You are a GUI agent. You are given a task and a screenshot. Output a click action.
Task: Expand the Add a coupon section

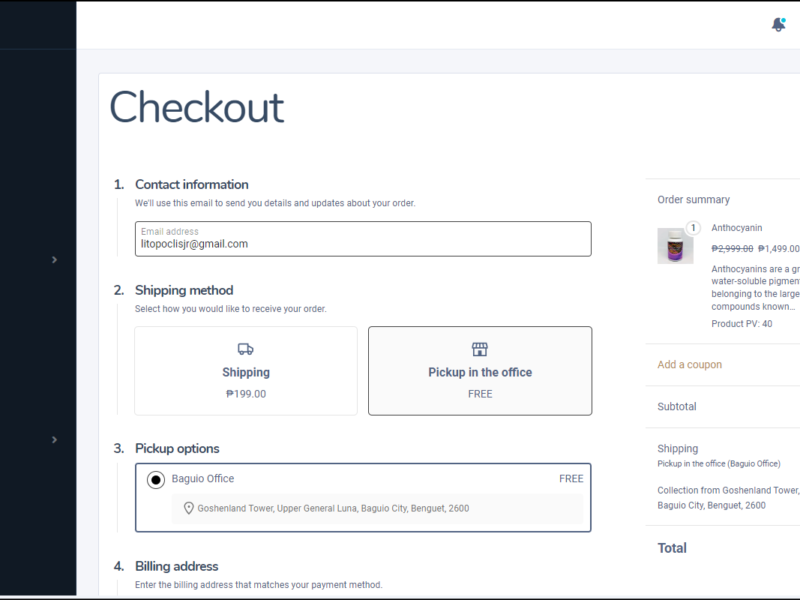(690, 365)
